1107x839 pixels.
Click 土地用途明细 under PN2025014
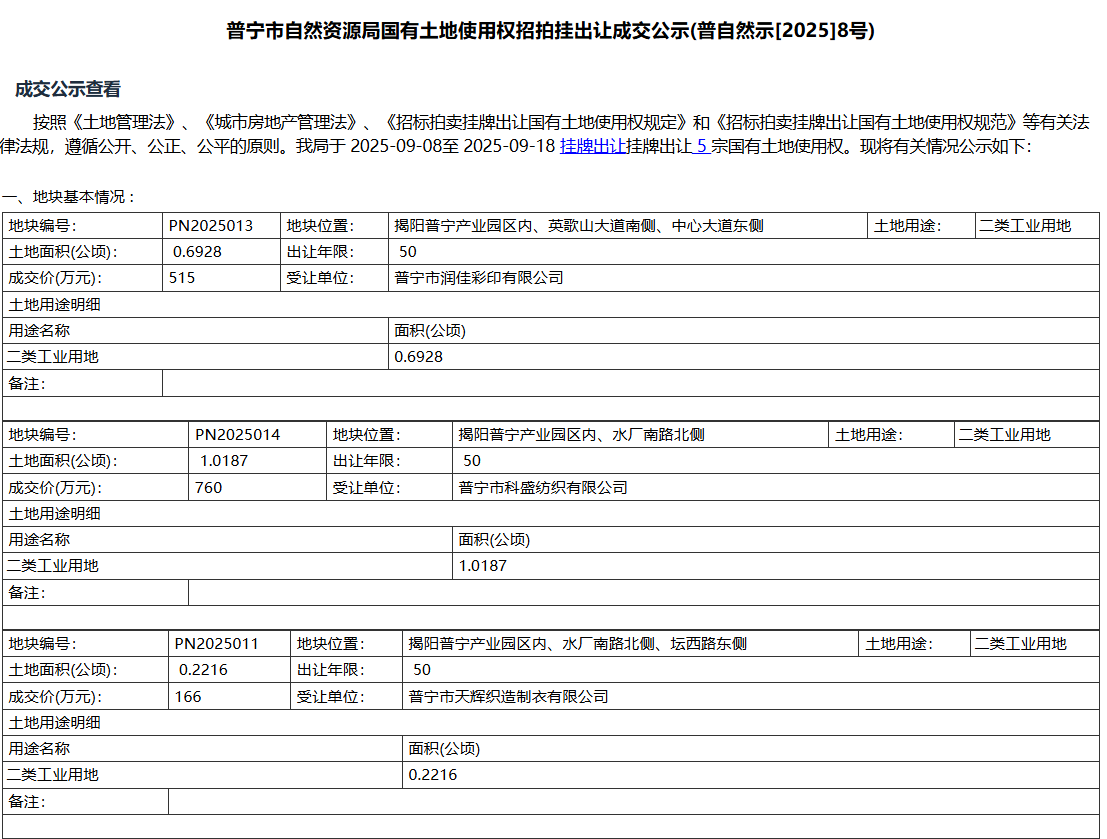coord(54,514)
